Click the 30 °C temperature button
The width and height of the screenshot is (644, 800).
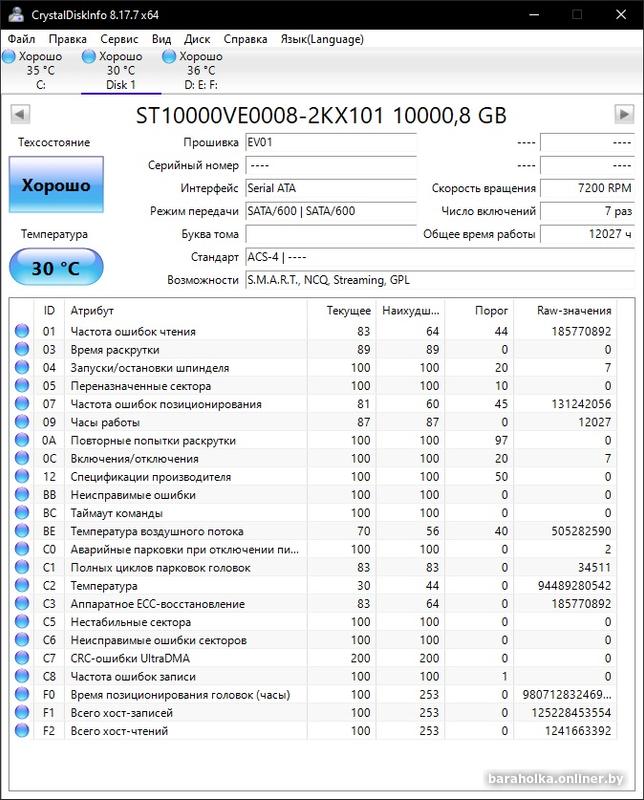click(56, 267)
